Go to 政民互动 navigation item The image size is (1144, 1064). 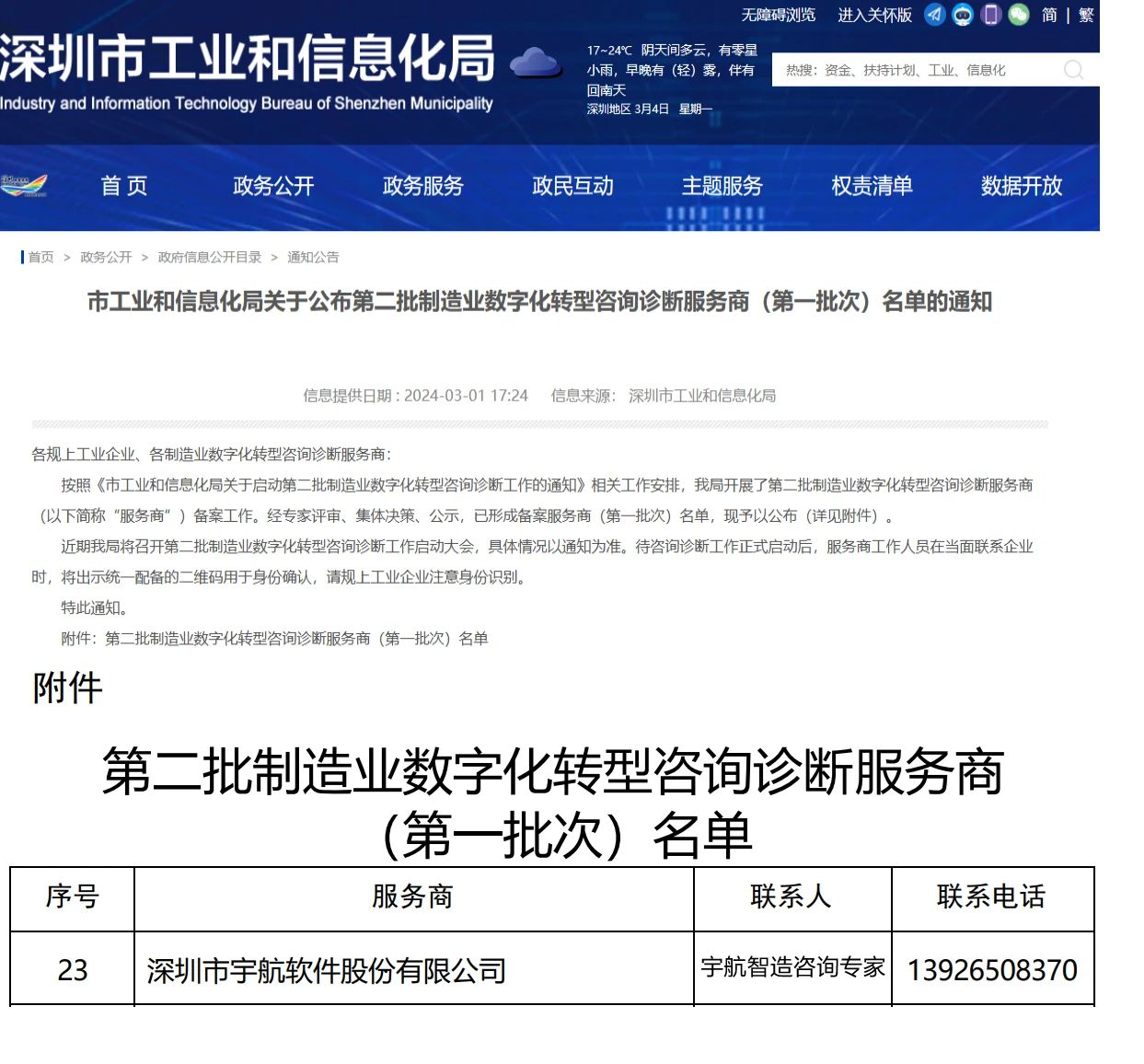[572, 186]
